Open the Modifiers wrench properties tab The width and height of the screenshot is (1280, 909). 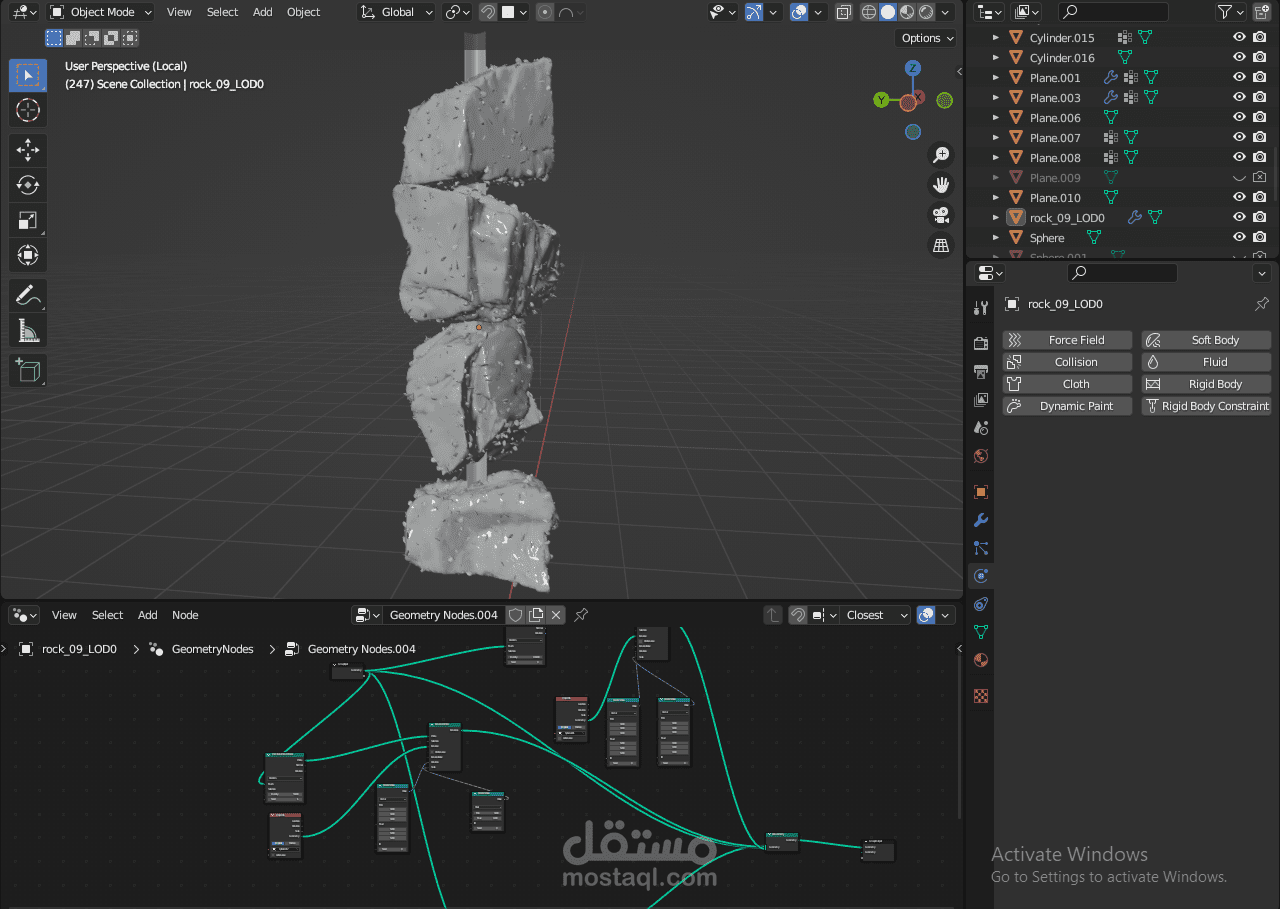pos(981,520)
